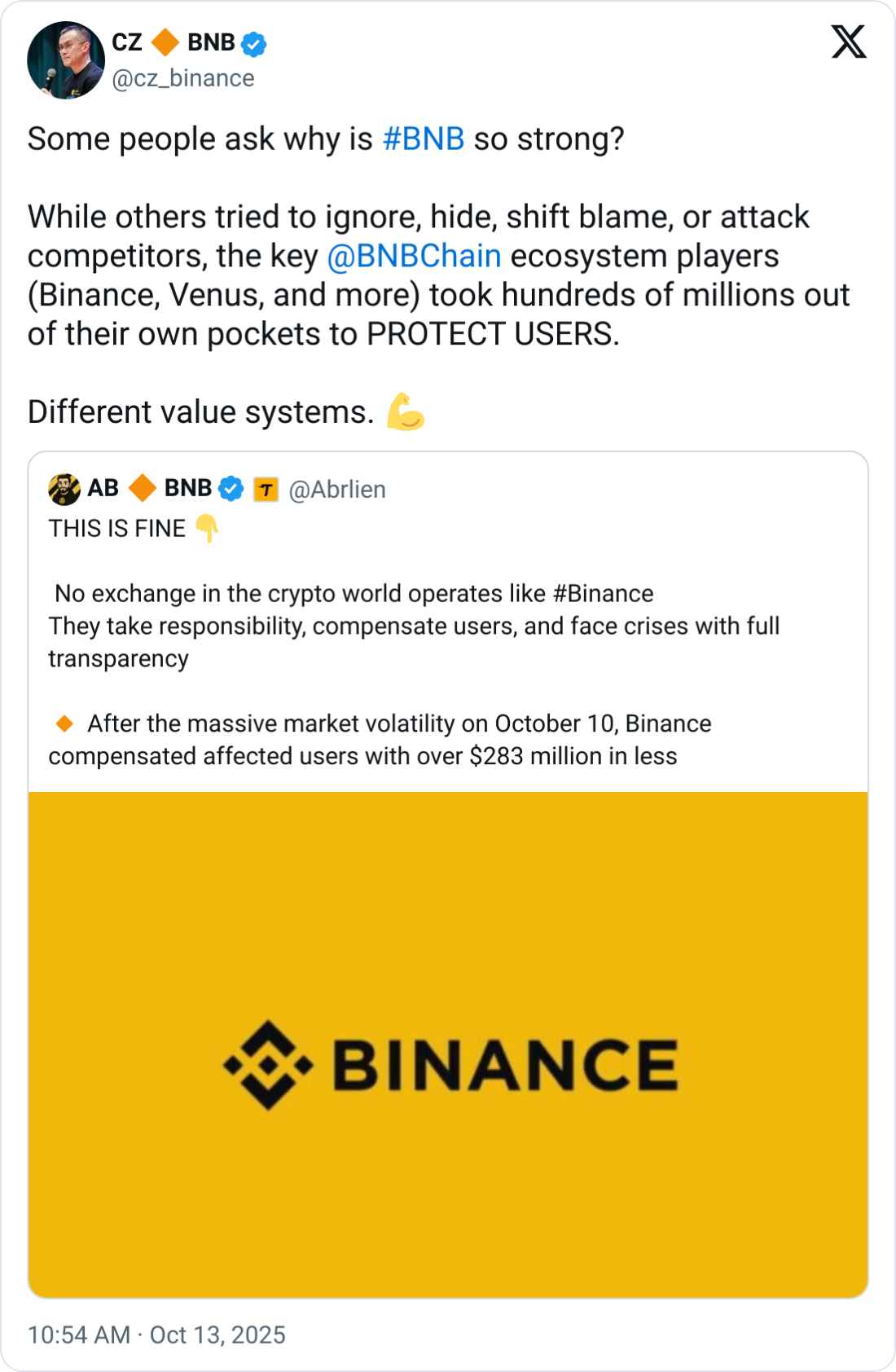Click the @Abrlien handle
Image resolution: width=896 pixels, height=1372 pixels.
point(337,490)
